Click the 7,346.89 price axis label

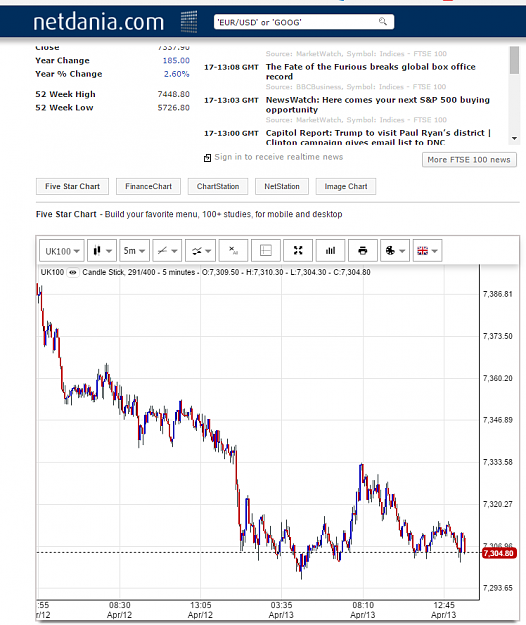tap(498, 420)
